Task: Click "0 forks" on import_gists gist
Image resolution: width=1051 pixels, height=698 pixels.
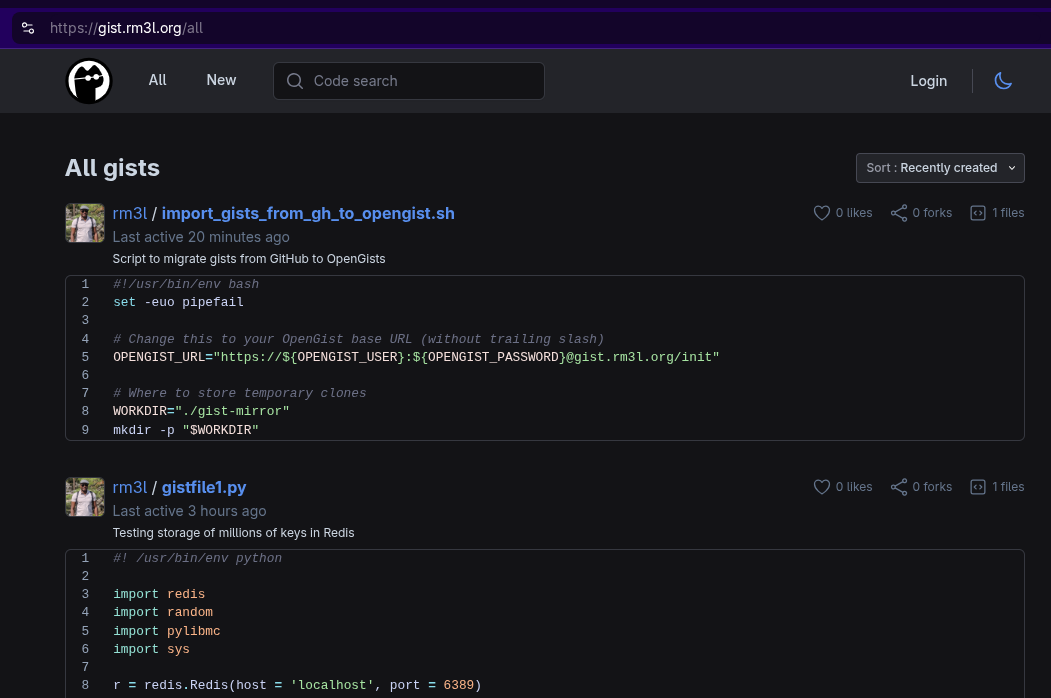Action: 932,213
